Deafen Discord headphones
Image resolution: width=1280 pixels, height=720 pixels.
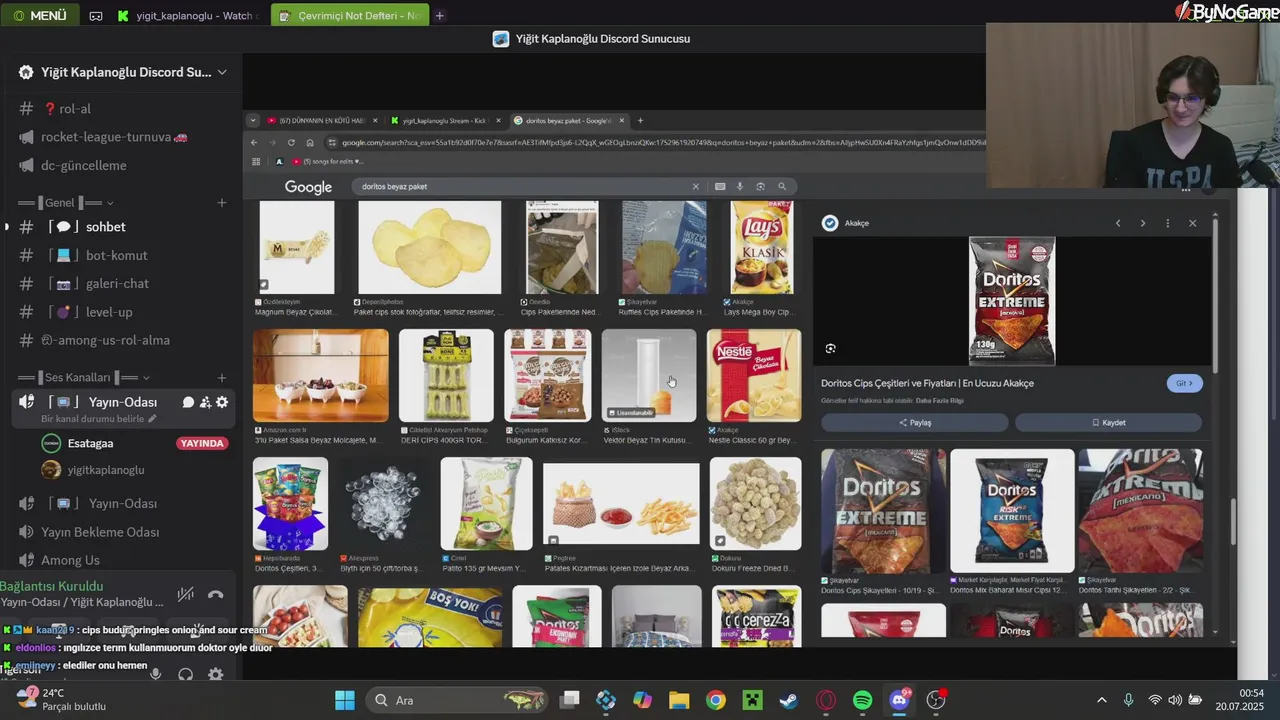coord(185,674)
